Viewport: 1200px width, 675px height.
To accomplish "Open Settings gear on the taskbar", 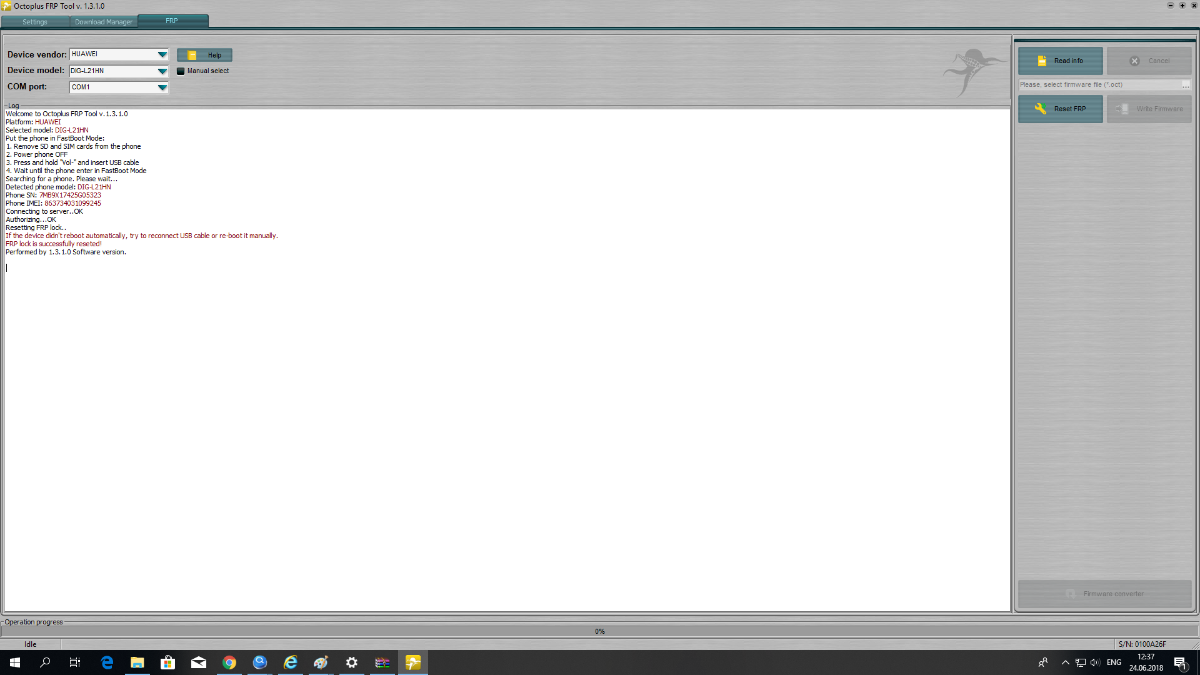I will (x=352, y=662).
